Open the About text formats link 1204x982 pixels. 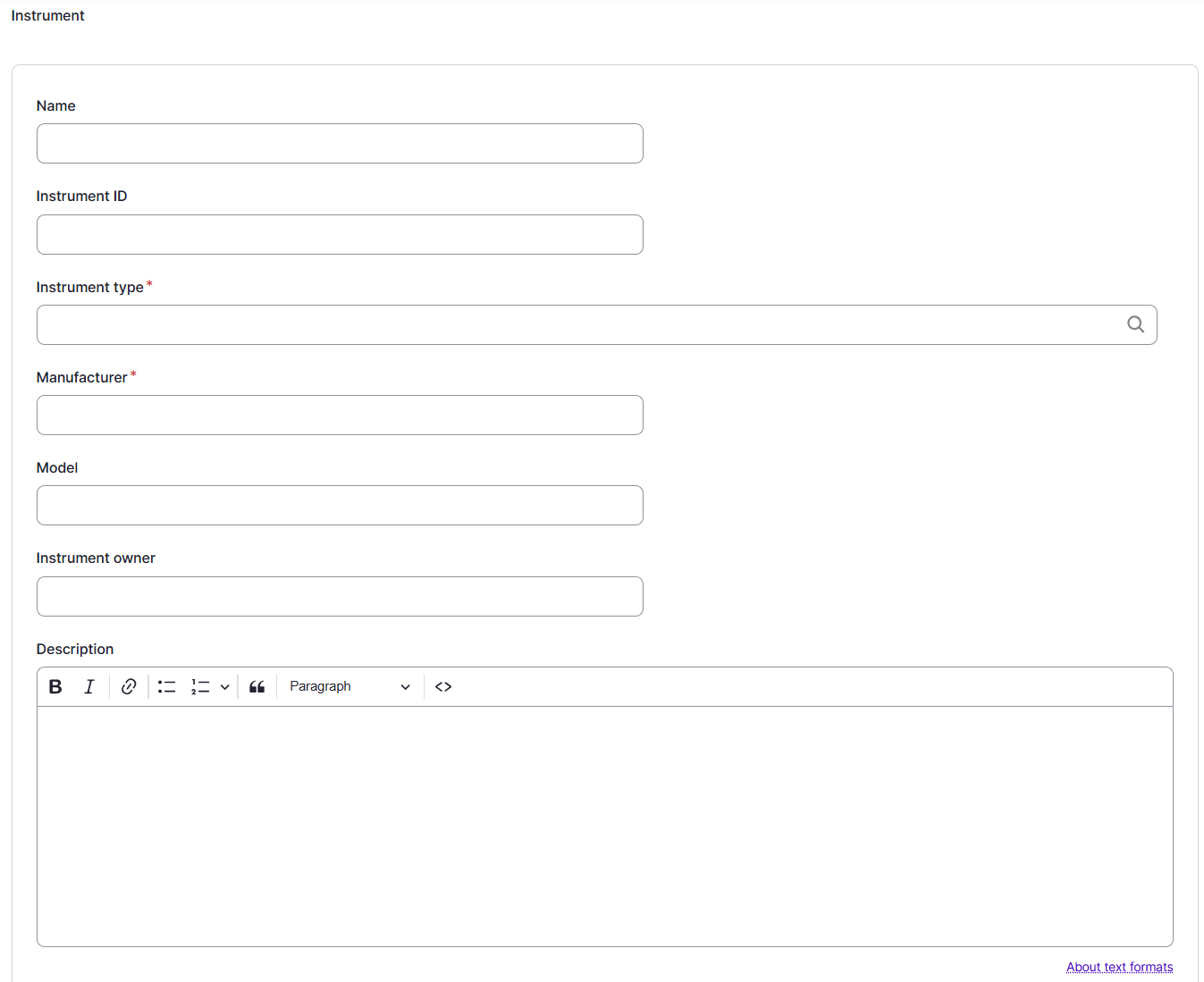pos(1119,967)
